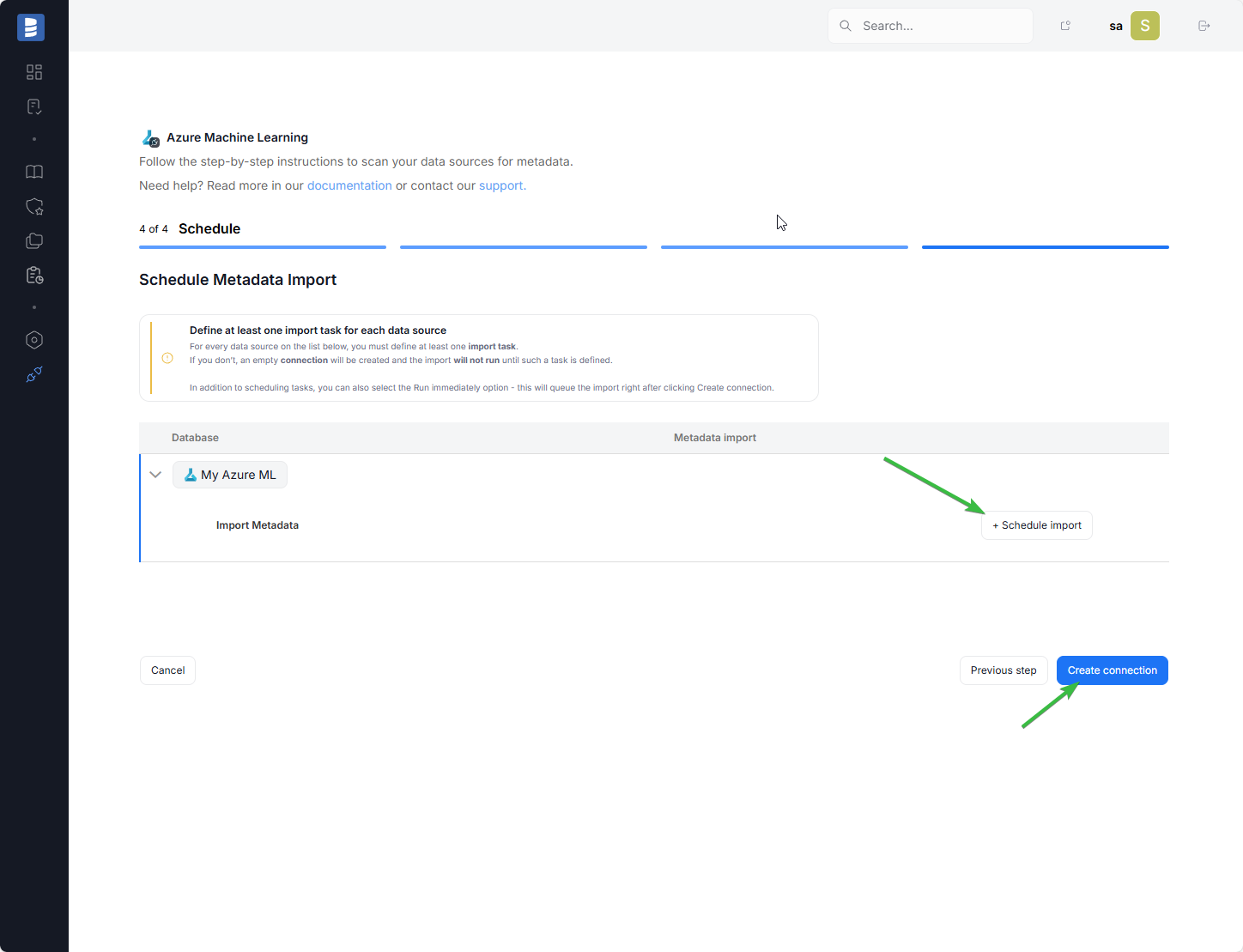The width and height of the screenshot is (1243, 952).
Task: Go back with Previous step button
Action: point(1003,670)
